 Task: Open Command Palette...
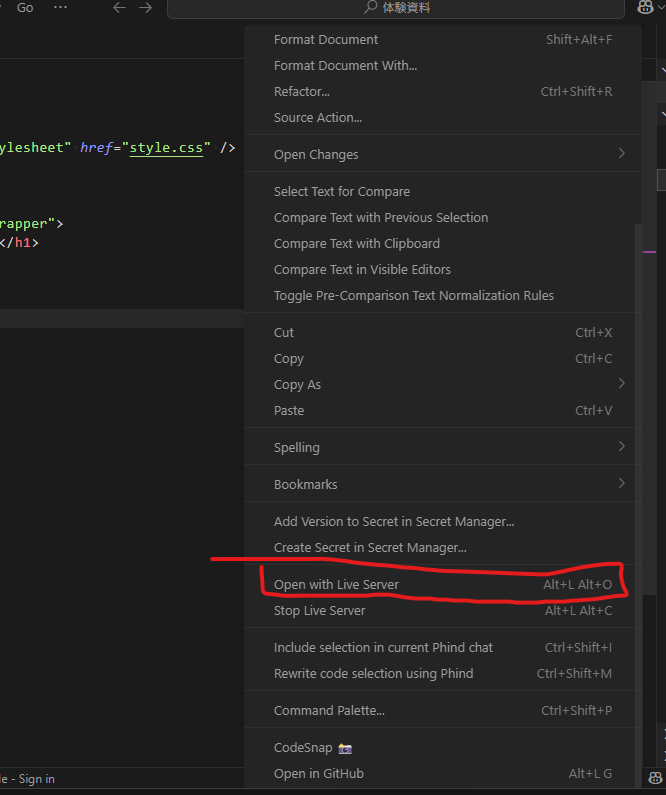(443, 710)
